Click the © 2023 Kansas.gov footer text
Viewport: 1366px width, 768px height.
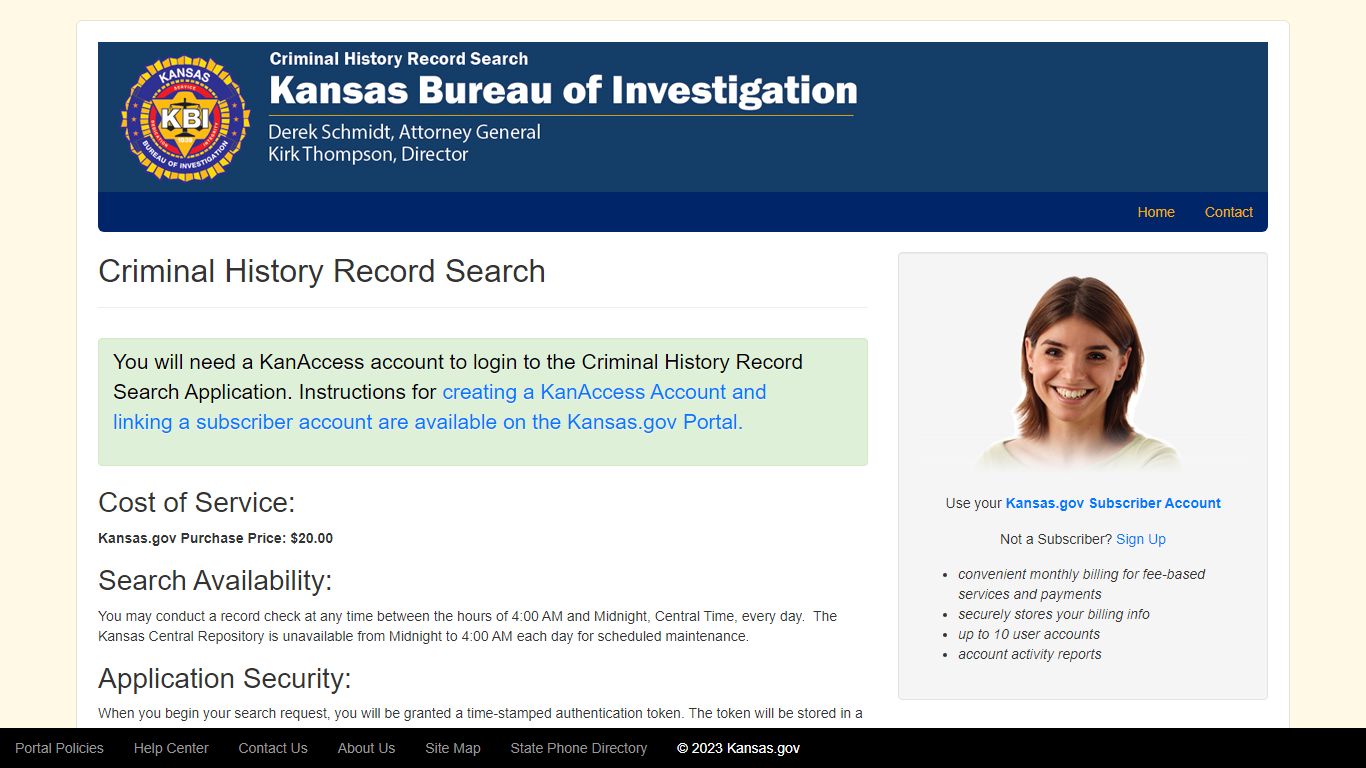click(x=738, y=748)
